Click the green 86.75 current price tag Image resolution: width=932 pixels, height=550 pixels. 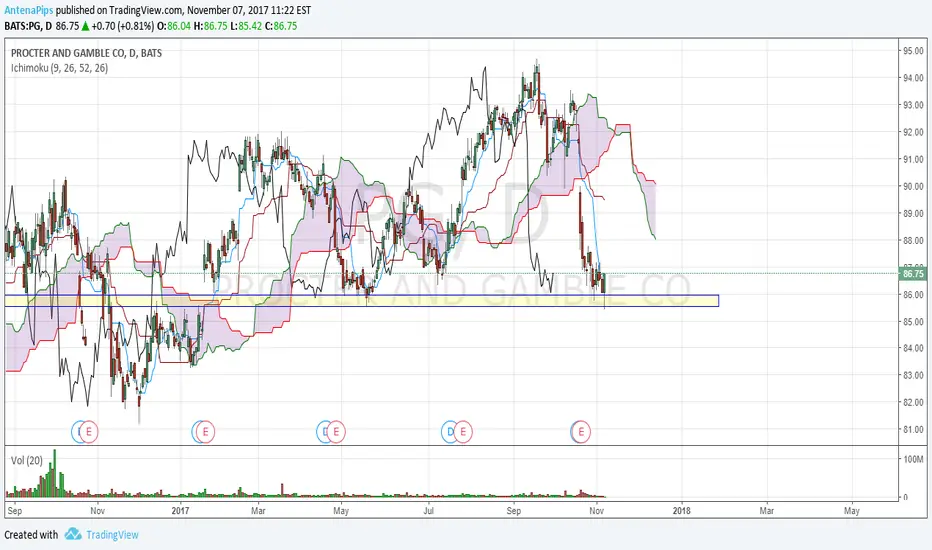pyautogui.click(x=913, y=274)
